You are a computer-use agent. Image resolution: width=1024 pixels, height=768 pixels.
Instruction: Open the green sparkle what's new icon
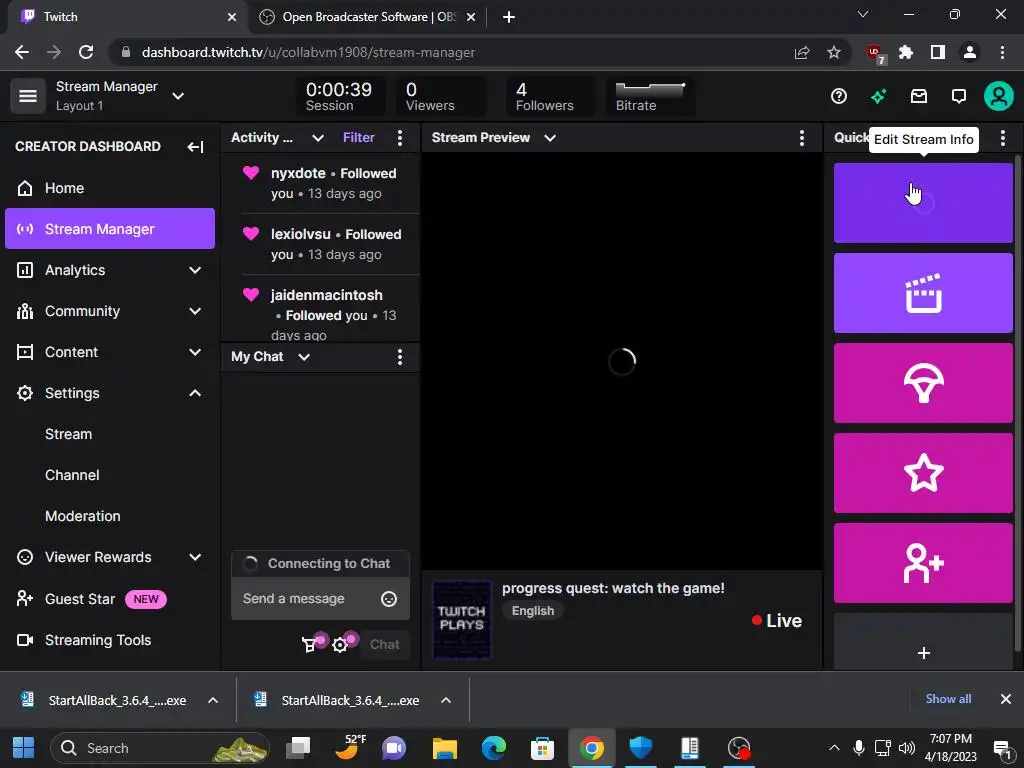(x=878, y=97)
